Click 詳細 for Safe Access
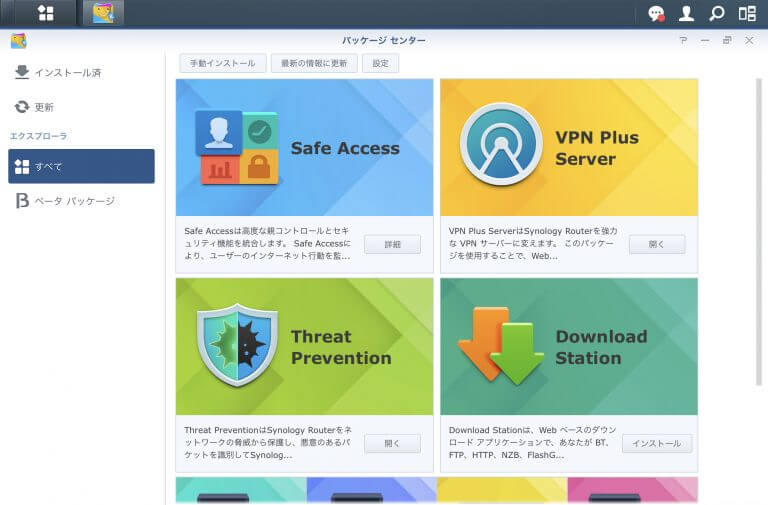The height and width of the screenshot is (505, 768). pos(392,244)
